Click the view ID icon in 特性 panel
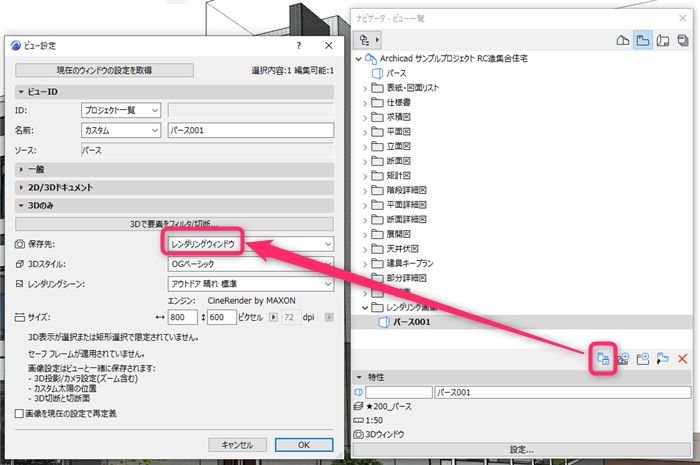The width and height of the screenshot is (700, 465). click(358, 392)
